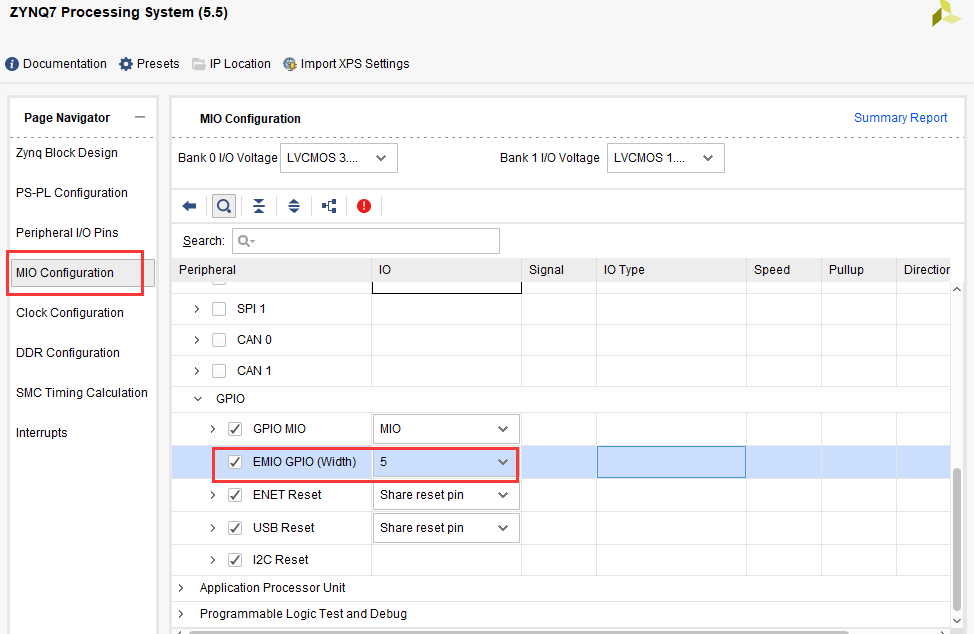Image resolution: width=974 pixels, height=634 pixels.
Task: Check the CAN 1 checkbox
Action: point(219,371)
